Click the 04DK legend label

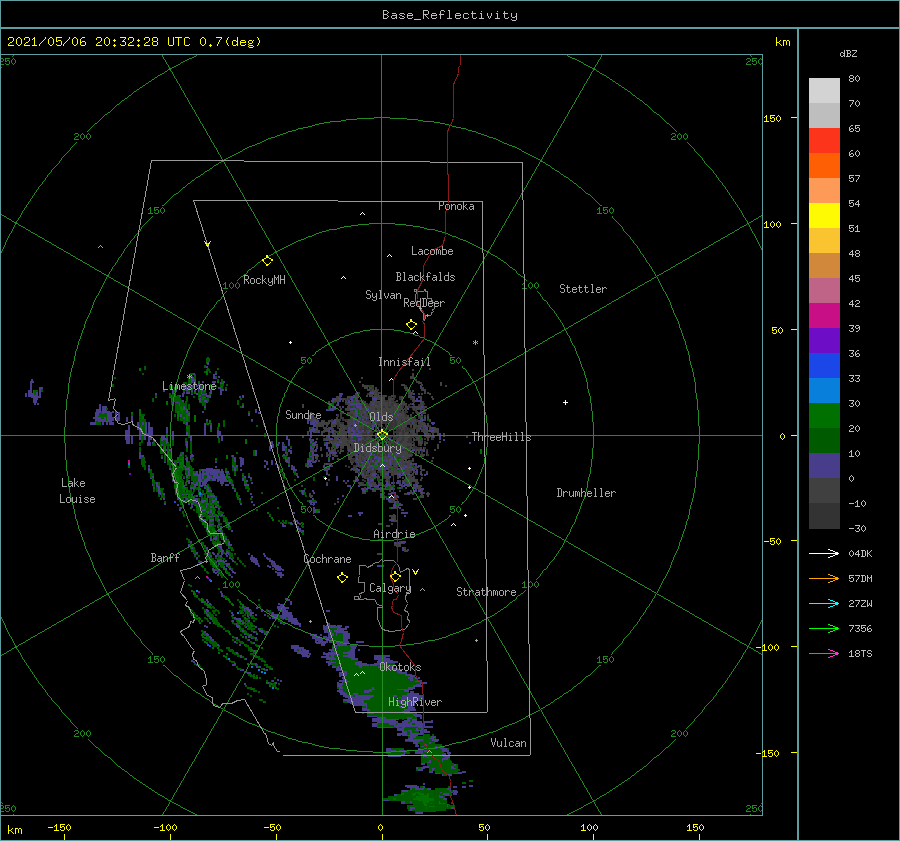(860, 554)
